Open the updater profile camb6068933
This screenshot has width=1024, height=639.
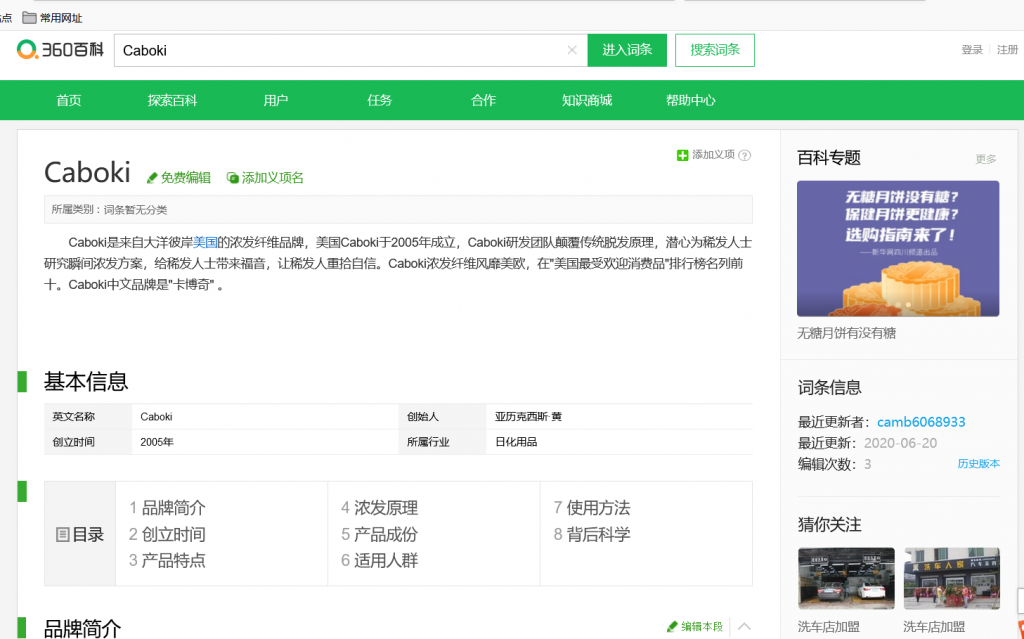pos(921,422)
